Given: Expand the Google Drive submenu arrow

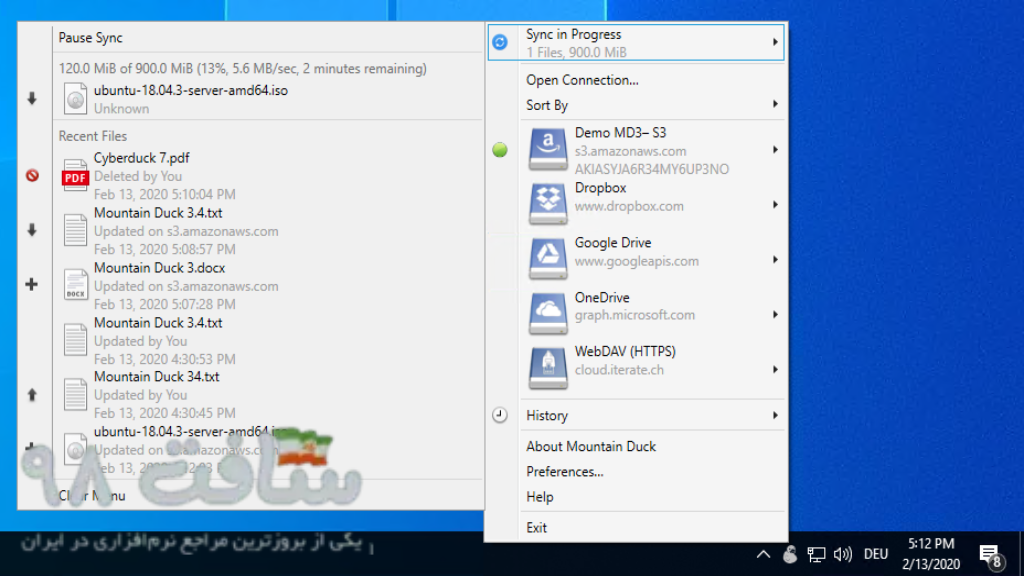Looking at the screenshot, I should coord(775,259).
